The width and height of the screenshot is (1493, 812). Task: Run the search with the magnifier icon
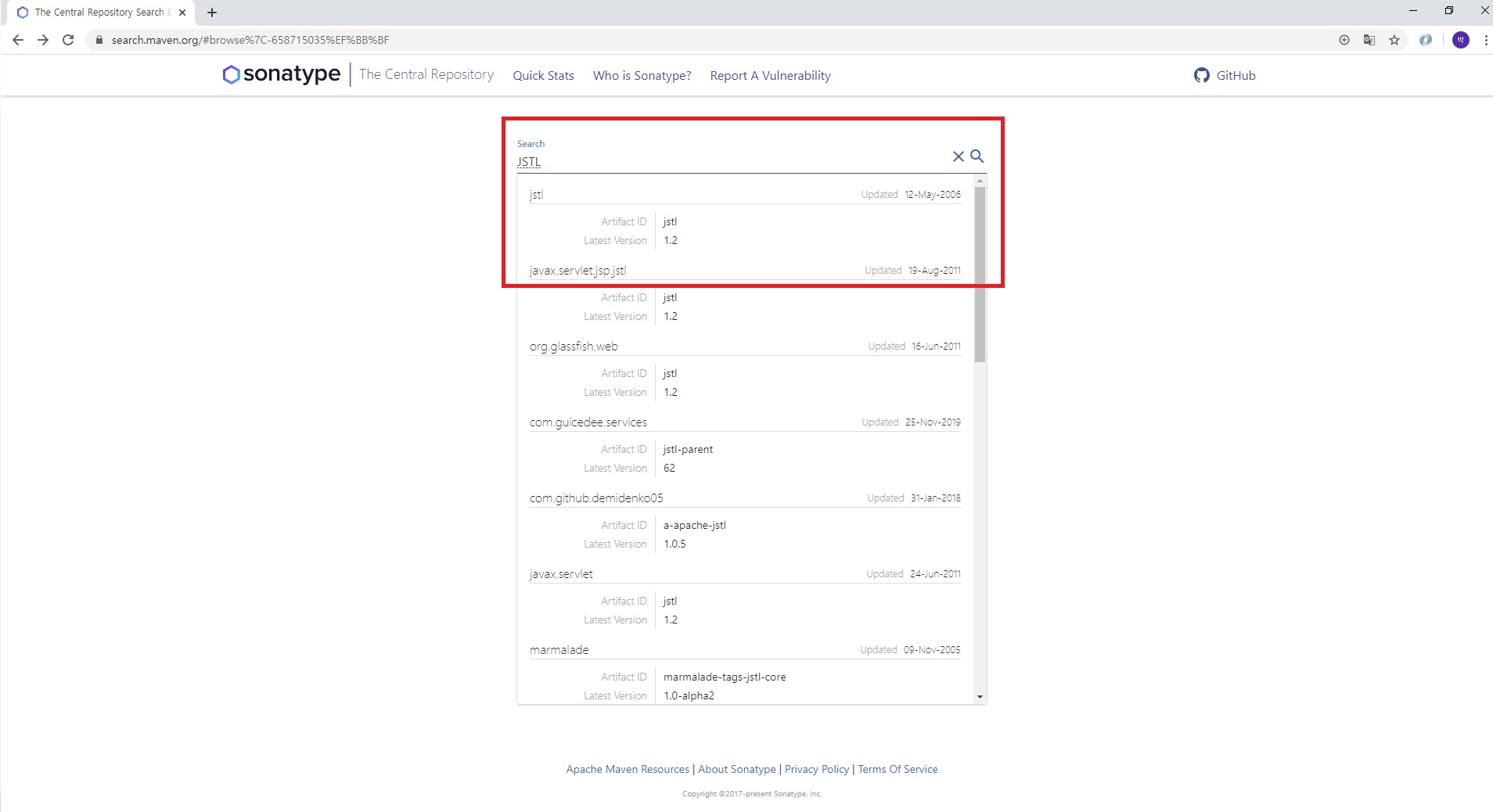click(x=977, y=156)
